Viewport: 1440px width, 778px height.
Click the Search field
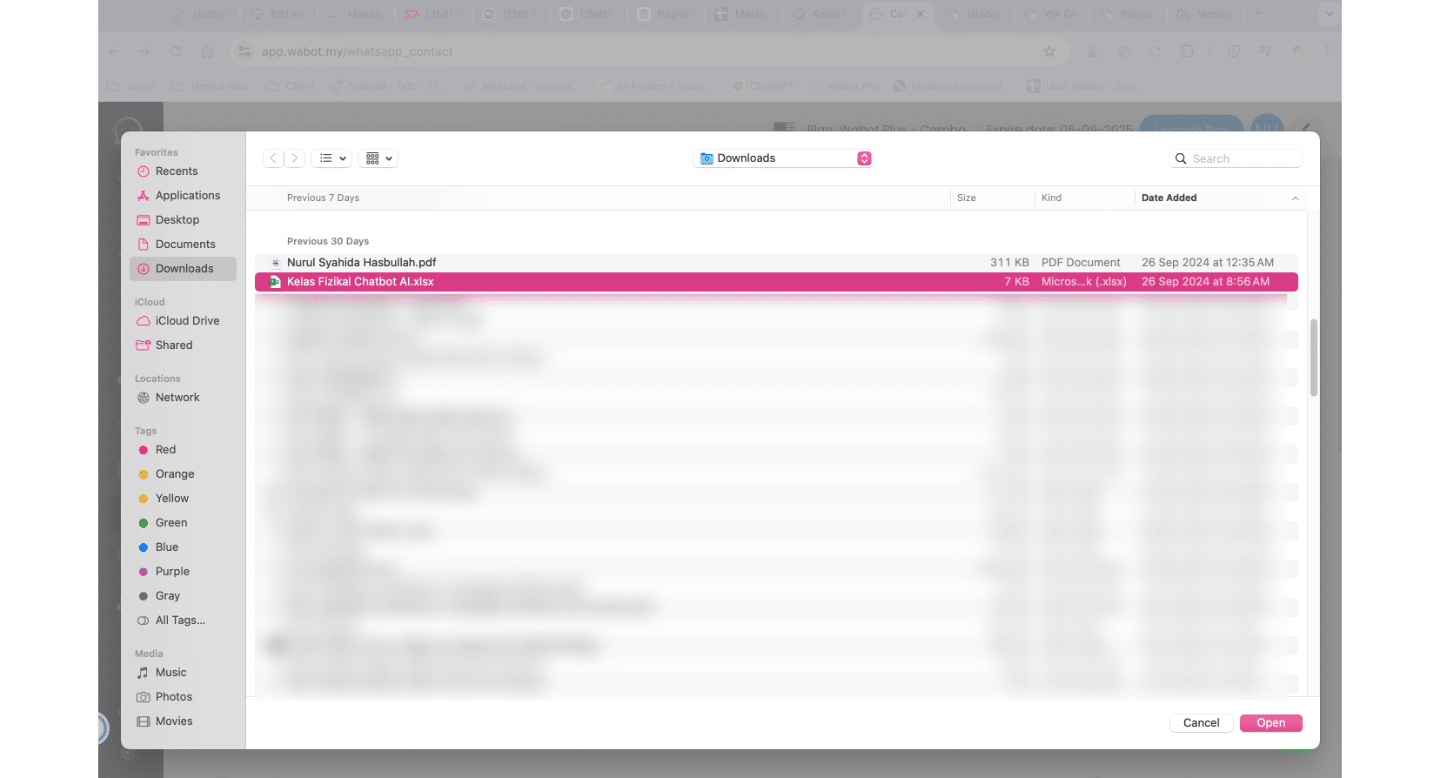click(x=1235, y=158)
